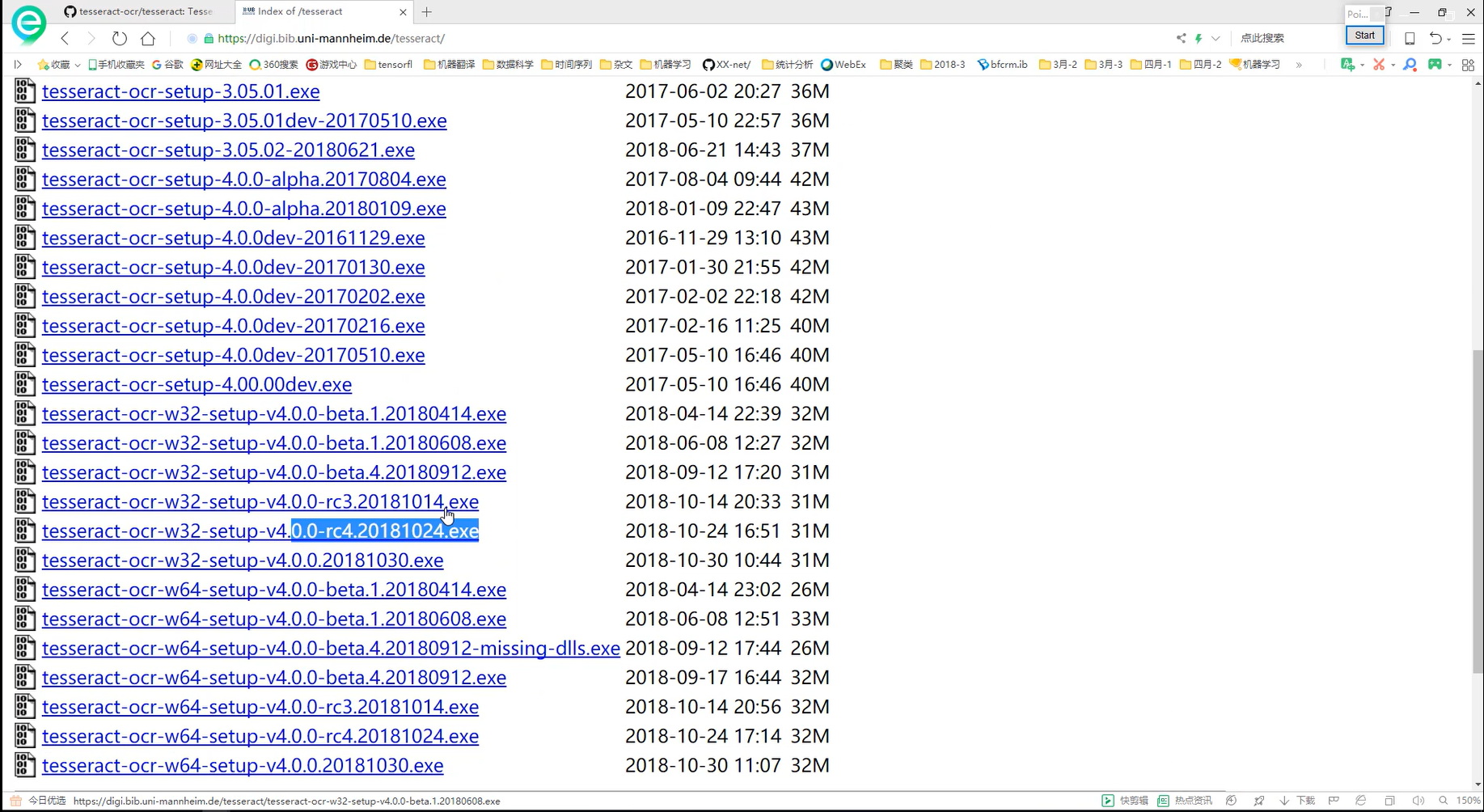Open '快剪辑' in the status bar

click(x=1125, y=801)
